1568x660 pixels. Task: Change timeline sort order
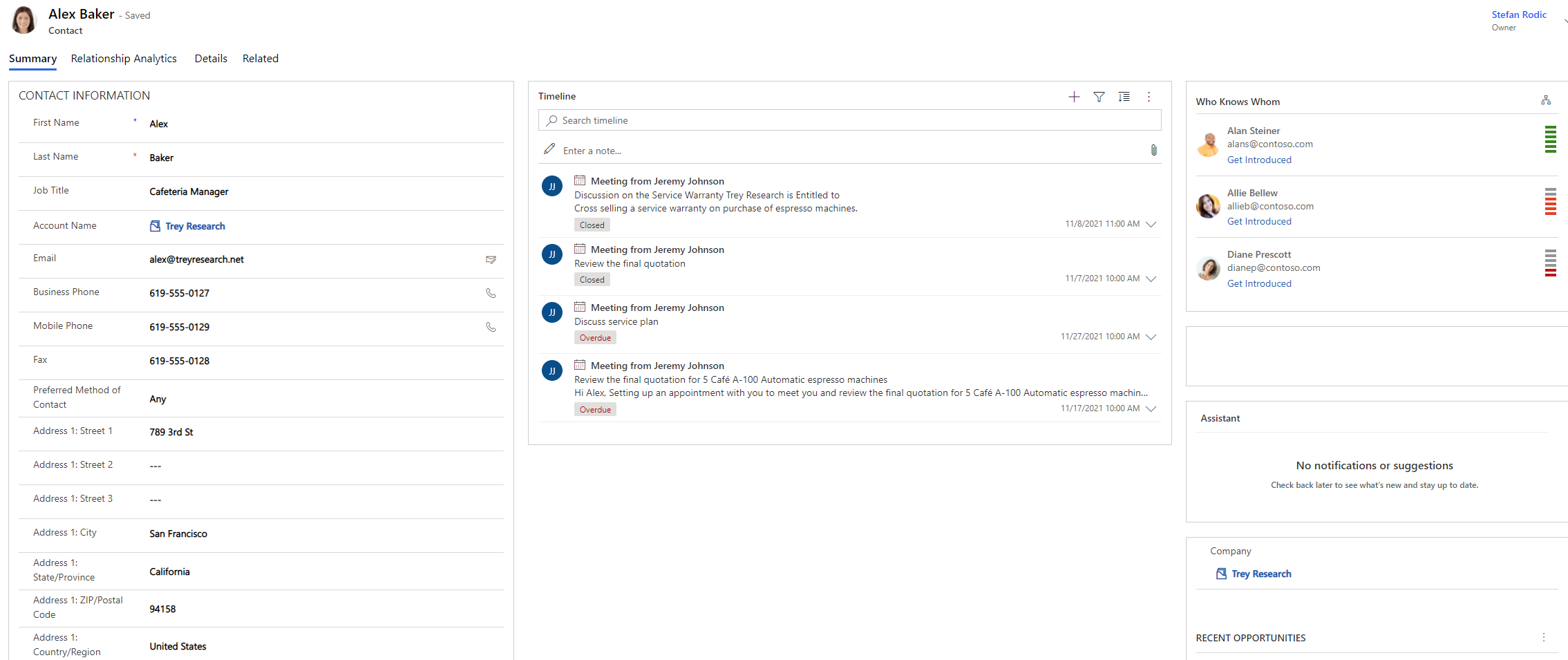click(1124, 97)
